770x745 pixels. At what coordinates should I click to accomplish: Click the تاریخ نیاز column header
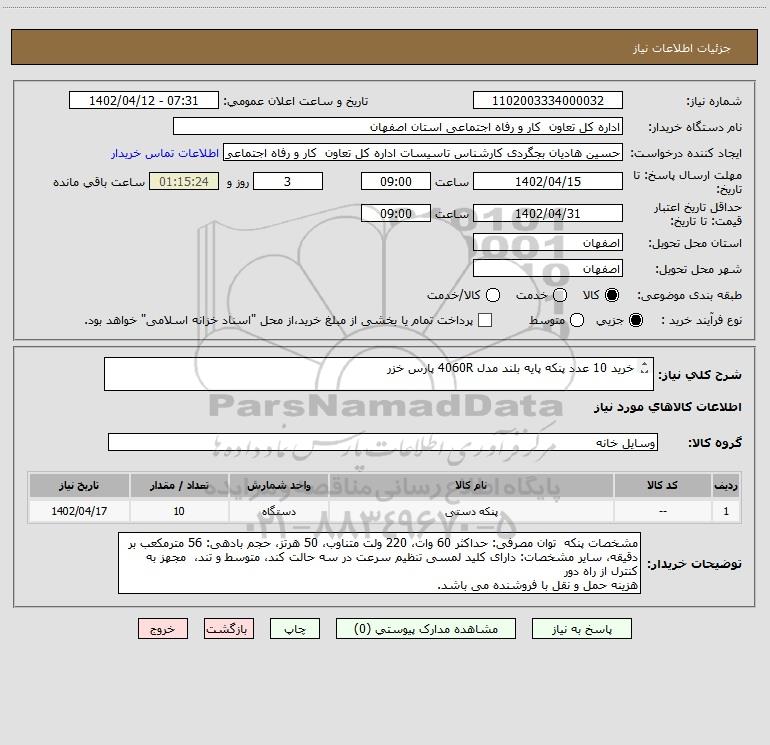click(x=79, y=485)
